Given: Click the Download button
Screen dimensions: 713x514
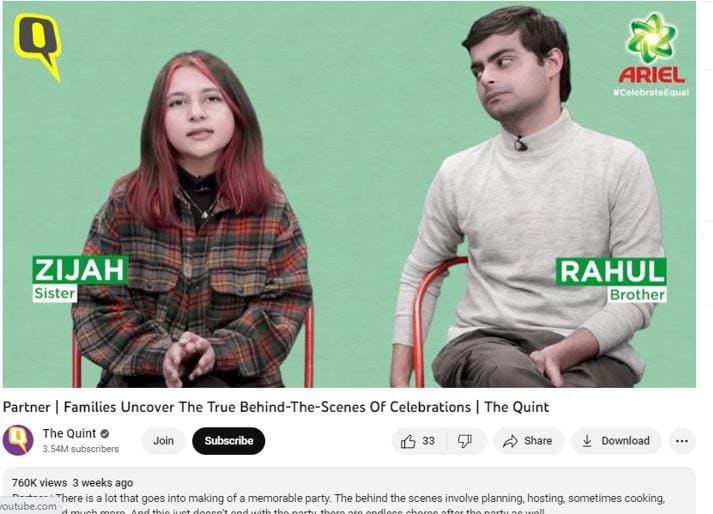Looking at the screenshot, I should coord(616,441).
